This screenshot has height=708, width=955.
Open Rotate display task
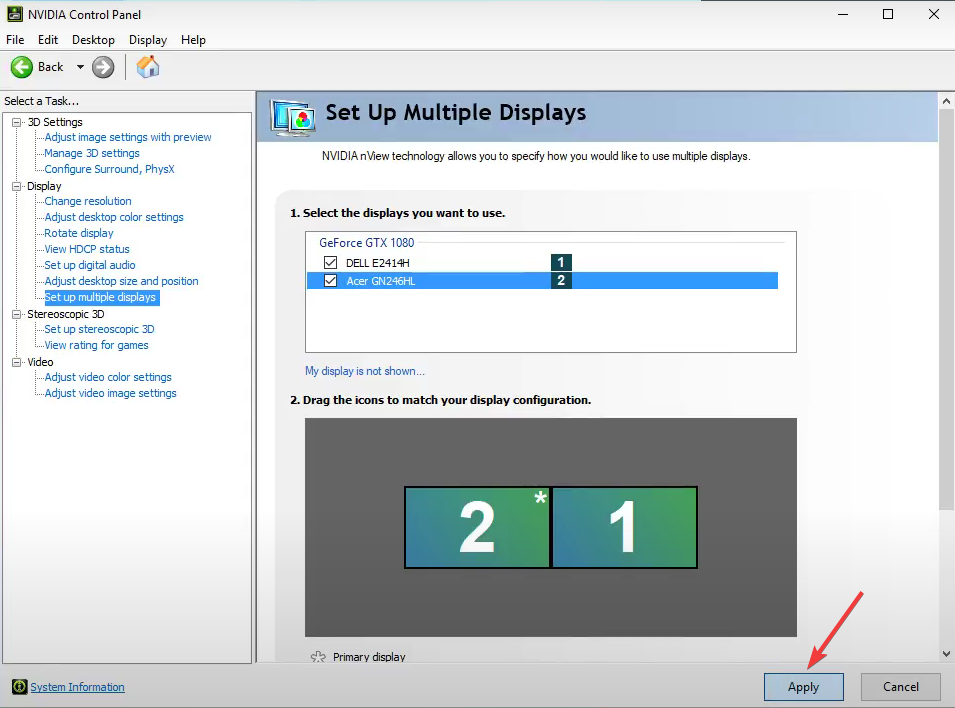[x=79, y=233]
